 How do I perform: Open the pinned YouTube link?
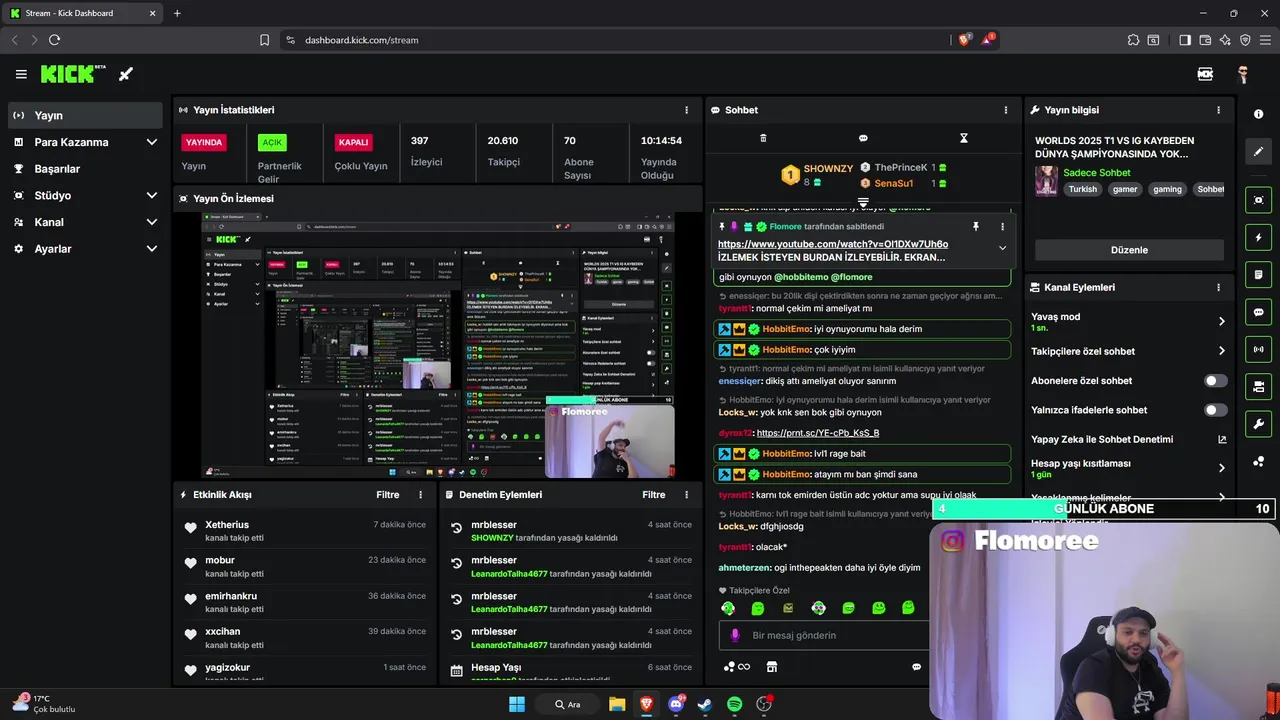[x=833, y=244]
